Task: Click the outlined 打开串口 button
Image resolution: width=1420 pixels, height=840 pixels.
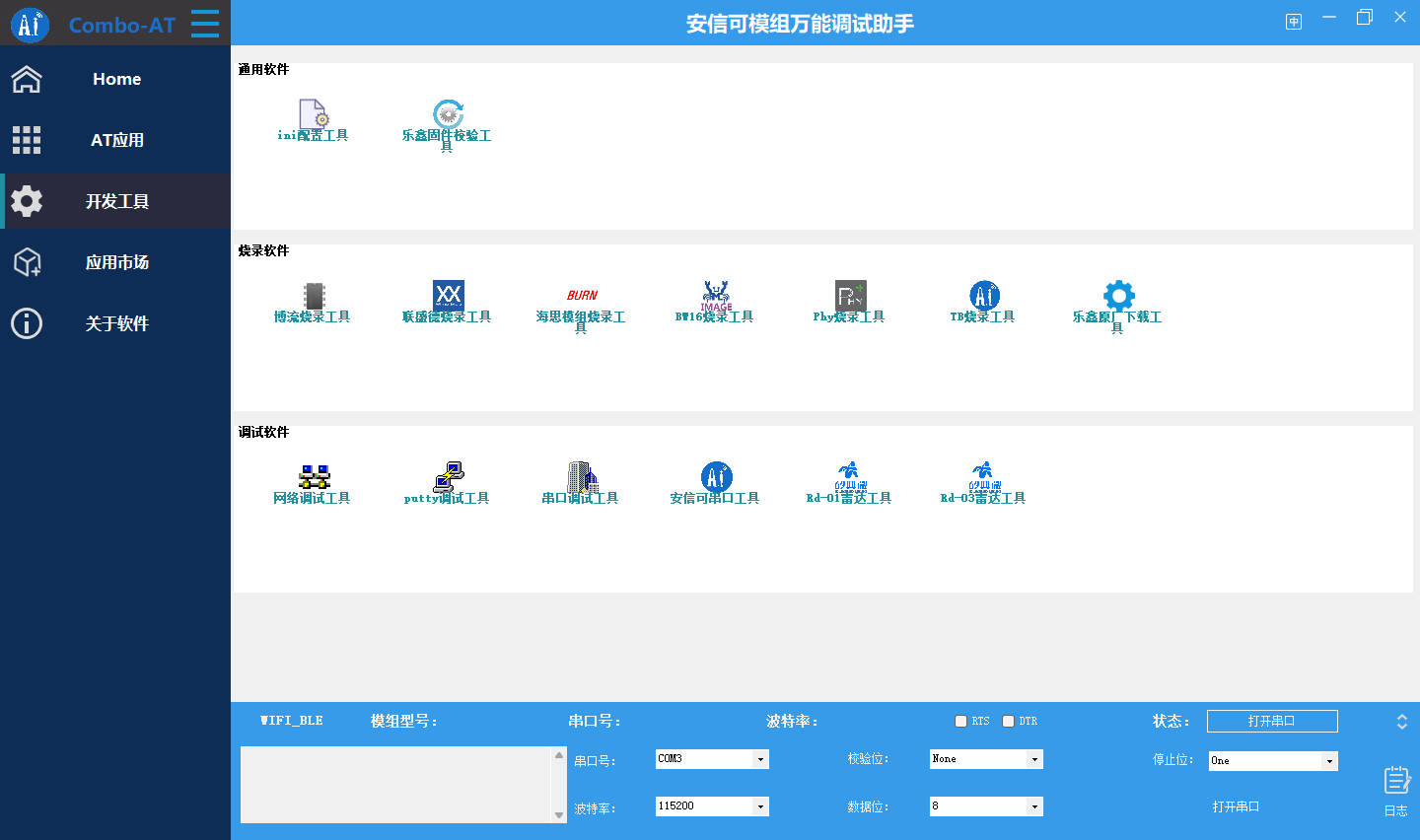Action: tap(1272, 721)
